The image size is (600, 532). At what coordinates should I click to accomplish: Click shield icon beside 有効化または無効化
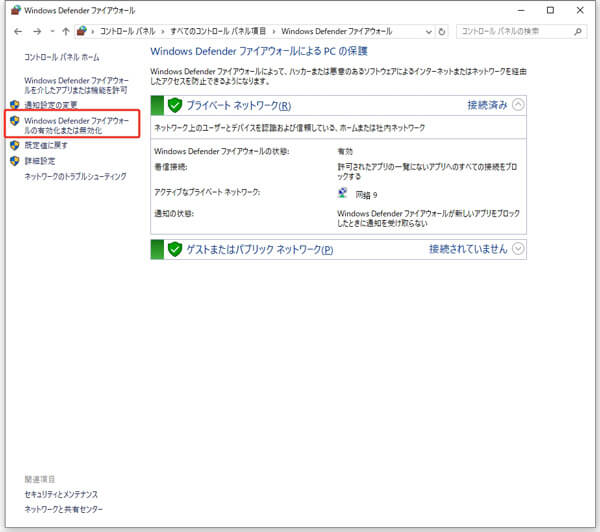pos(15,121)
